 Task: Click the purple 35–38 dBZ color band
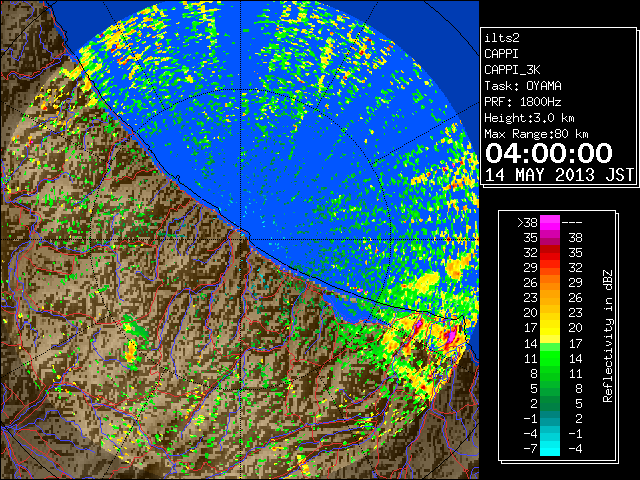(x=550, y=238)
